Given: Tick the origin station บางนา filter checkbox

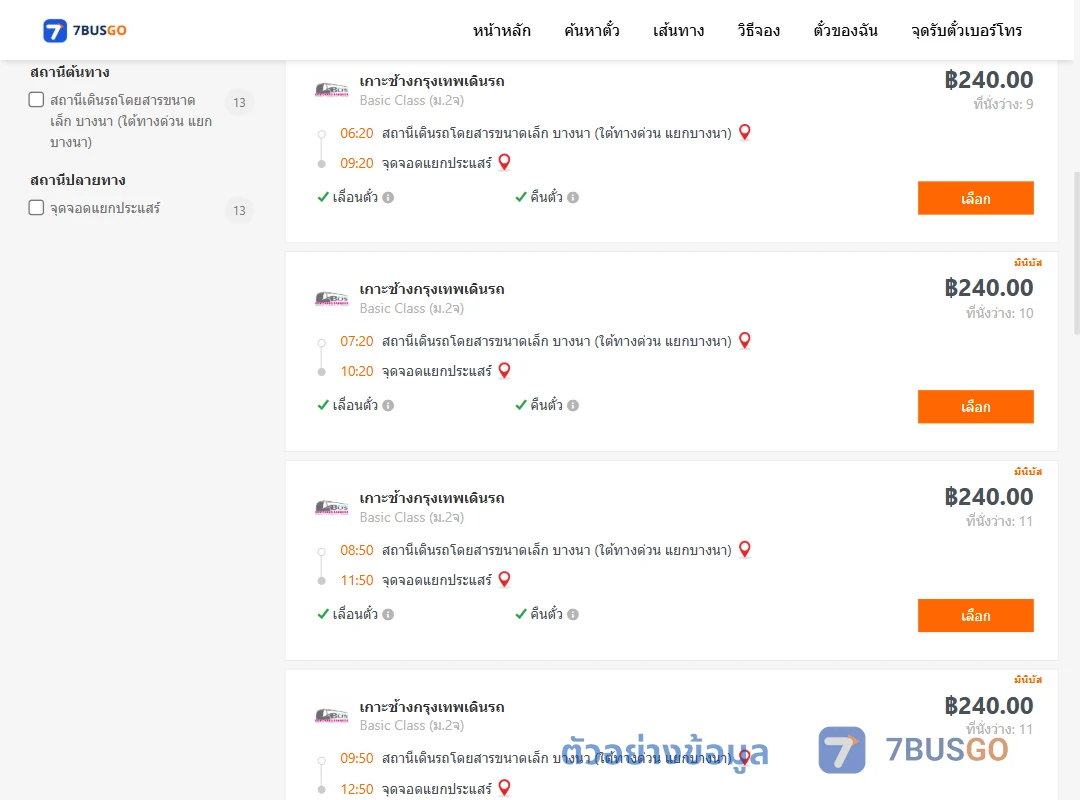Looking at the screenshot, I should [x=37, y=99].
